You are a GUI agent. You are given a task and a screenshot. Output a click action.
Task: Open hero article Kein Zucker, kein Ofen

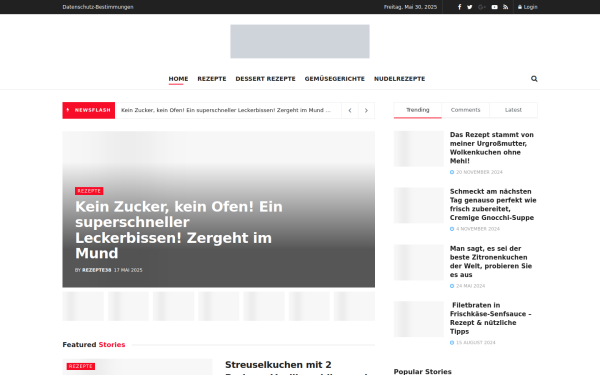(x=179, y=230)
